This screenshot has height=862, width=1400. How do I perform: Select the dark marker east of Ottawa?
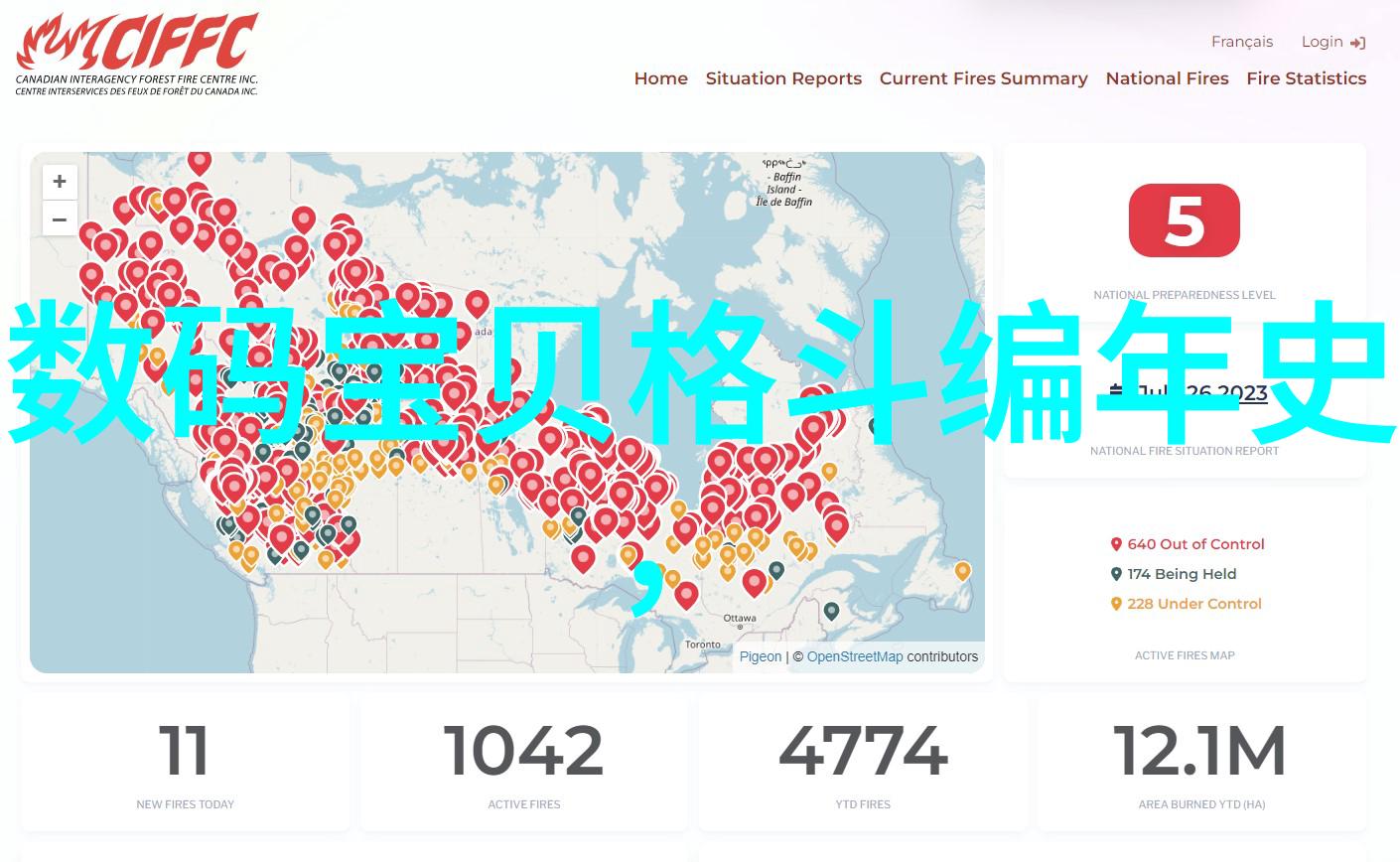pos(831,610)
